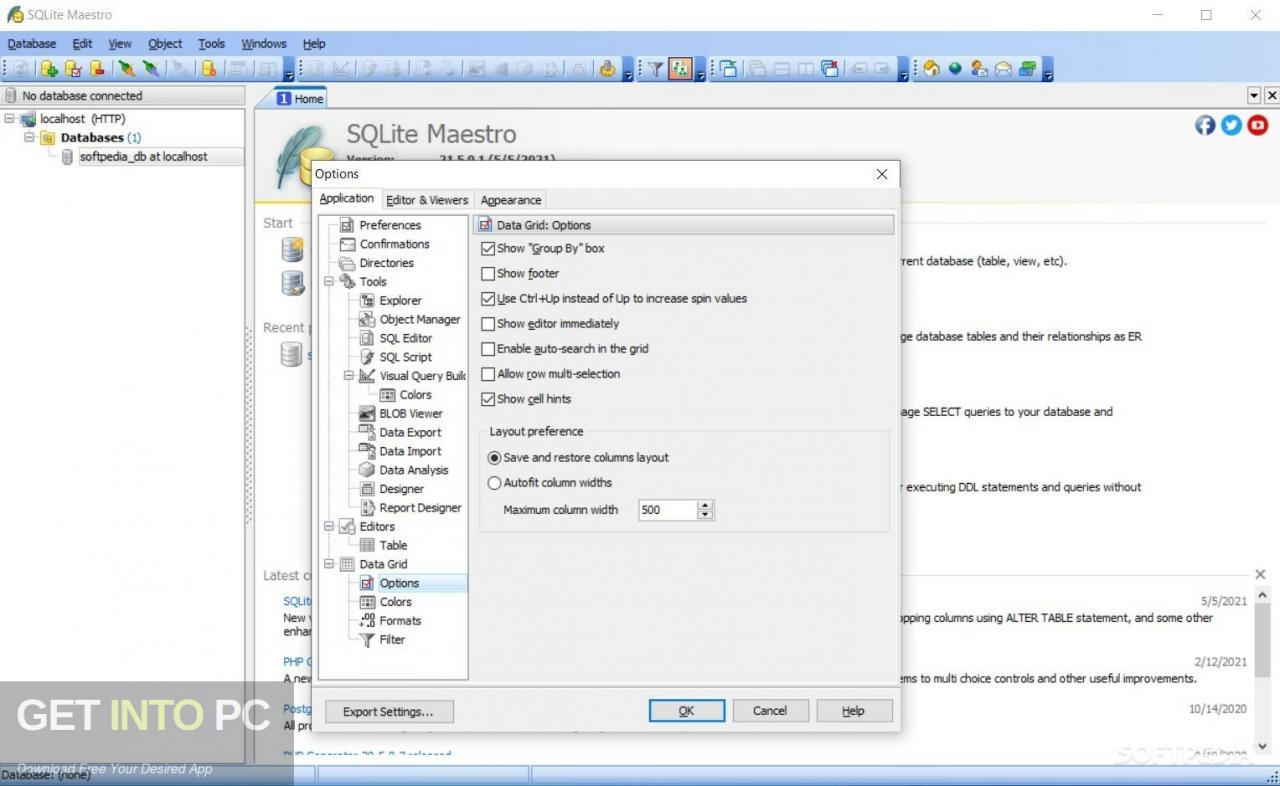This screenshot has height=786, width=1280.
Task: Select Directories in the options tree
Action: tap(386, 263)
